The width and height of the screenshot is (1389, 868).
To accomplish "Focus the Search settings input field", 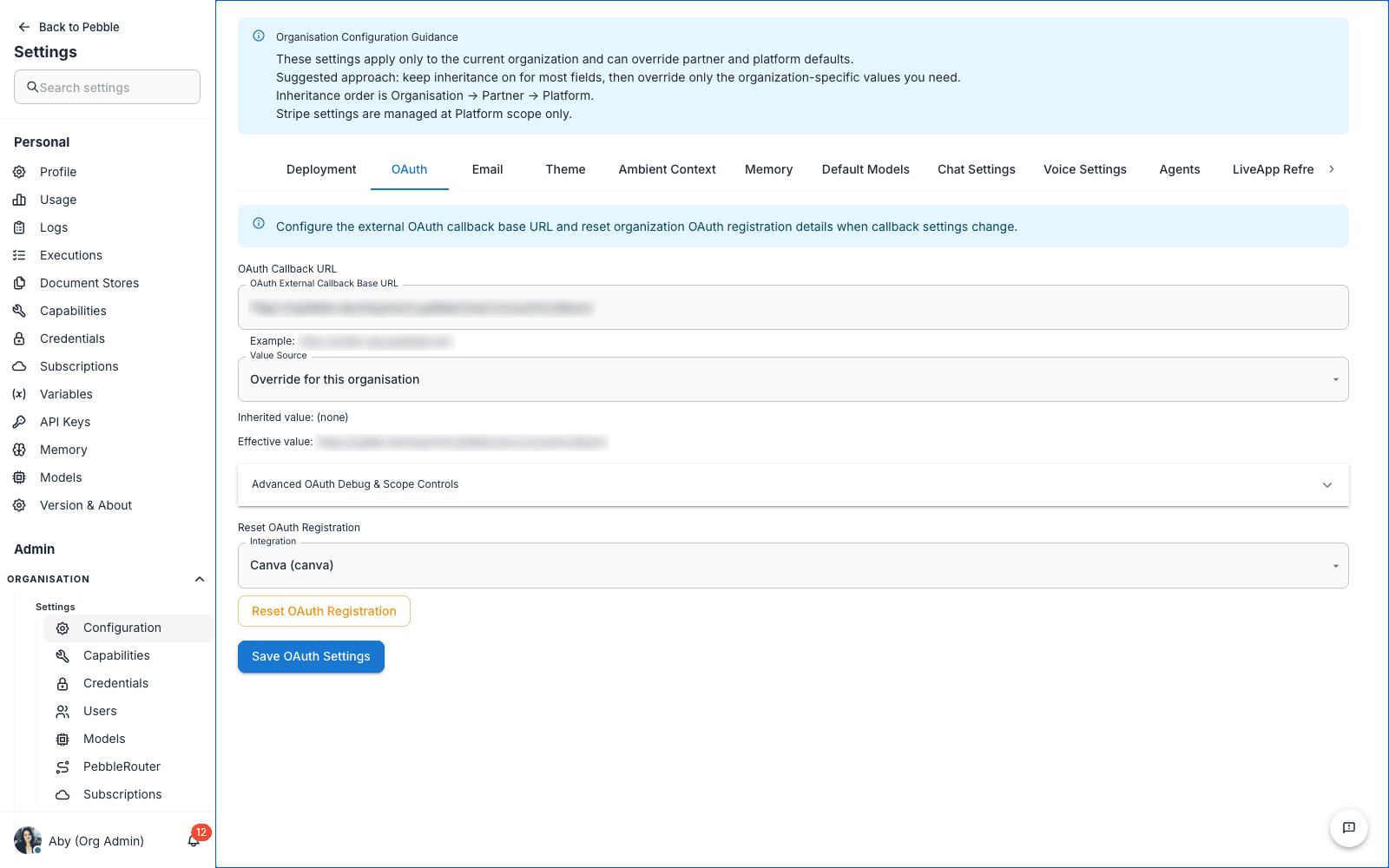I will [107, 87].
